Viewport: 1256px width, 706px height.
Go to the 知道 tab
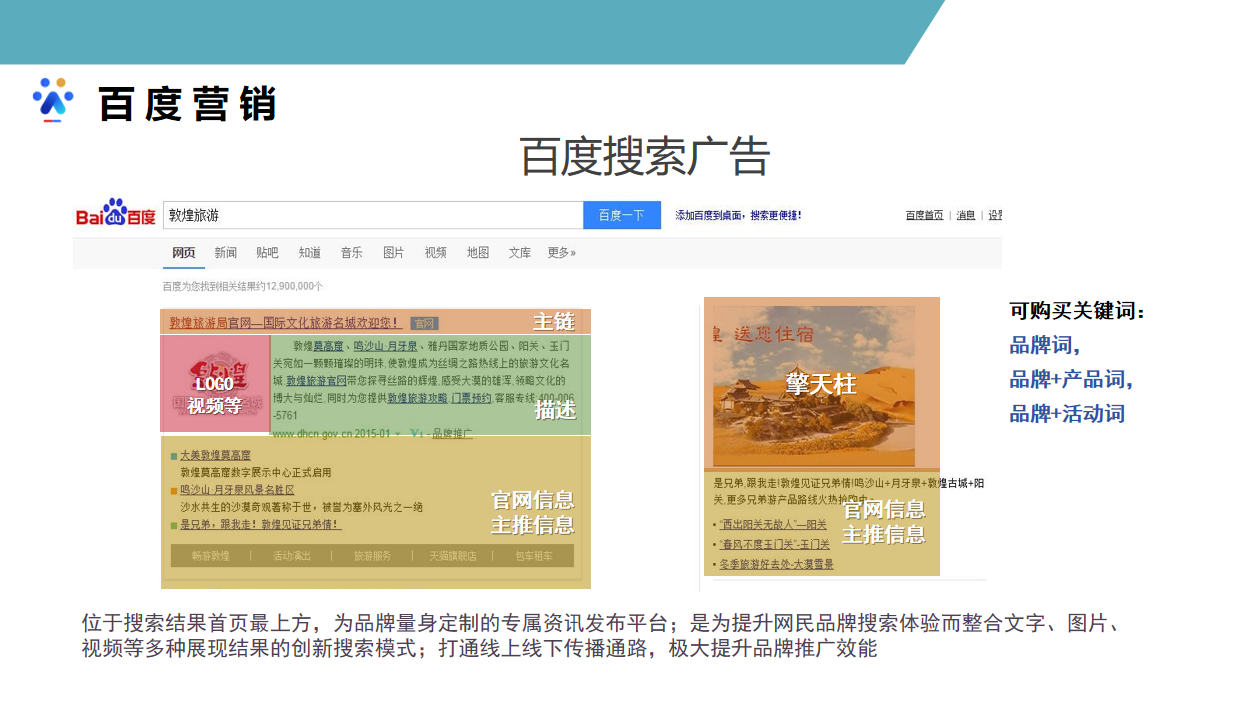(310, 253)
